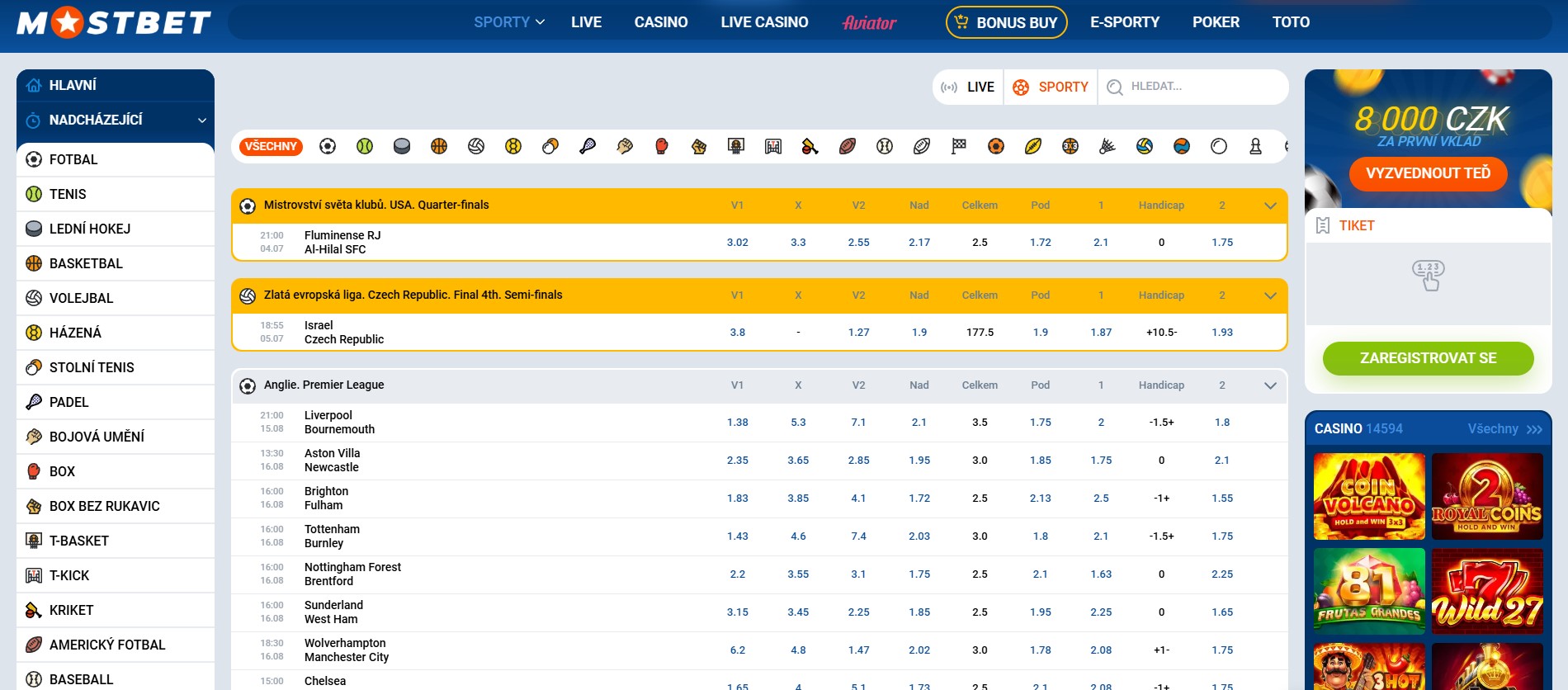Open the 2 Royal Coins game thumbnail
This screenshot has height=690, width=1568.
(1487, 496)
